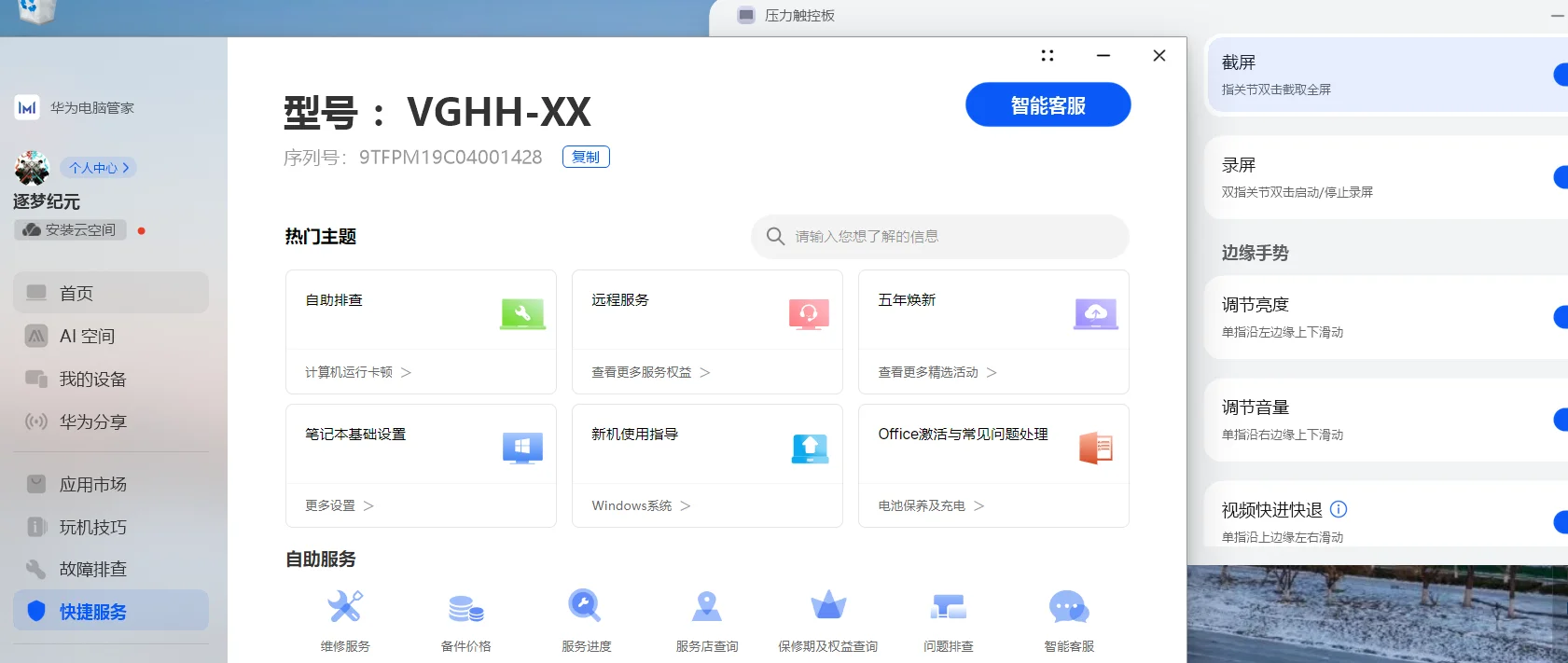
Task: Click the 笔记本基础设置 Windows icon
Action: click(522, 449)
